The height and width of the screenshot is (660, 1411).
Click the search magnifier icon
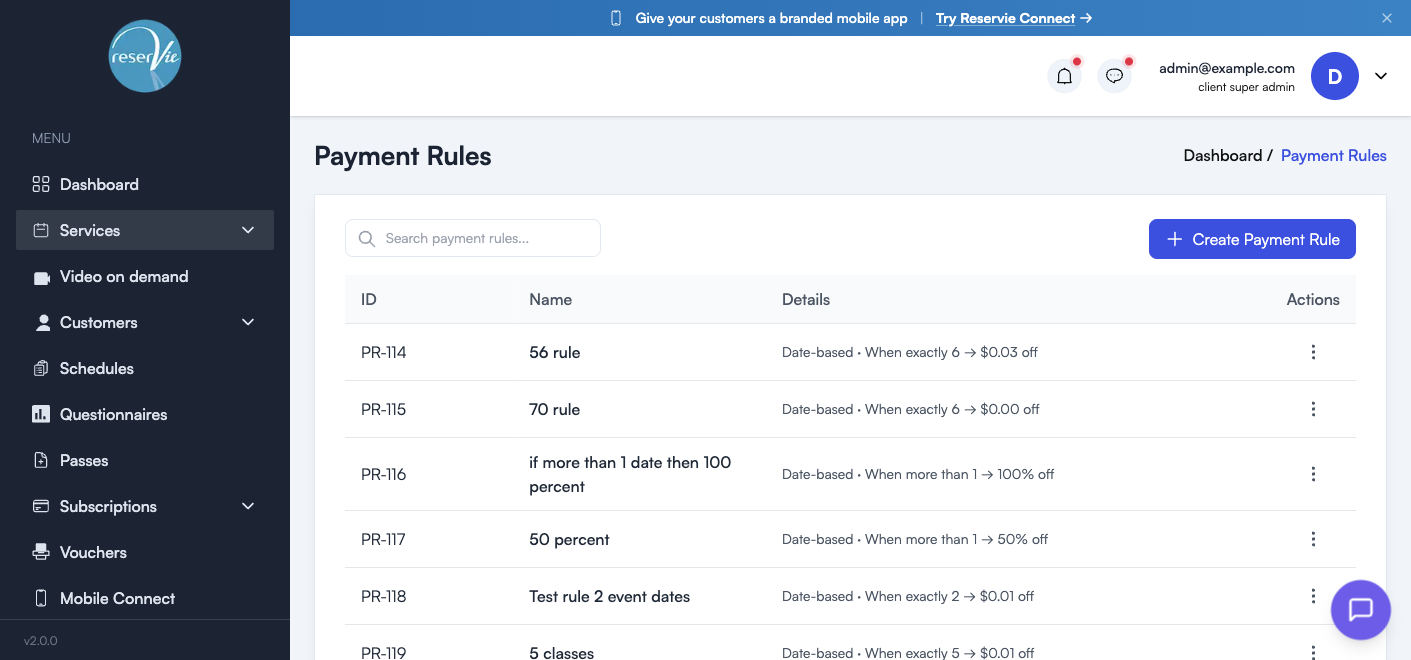[x=367, y=238]
